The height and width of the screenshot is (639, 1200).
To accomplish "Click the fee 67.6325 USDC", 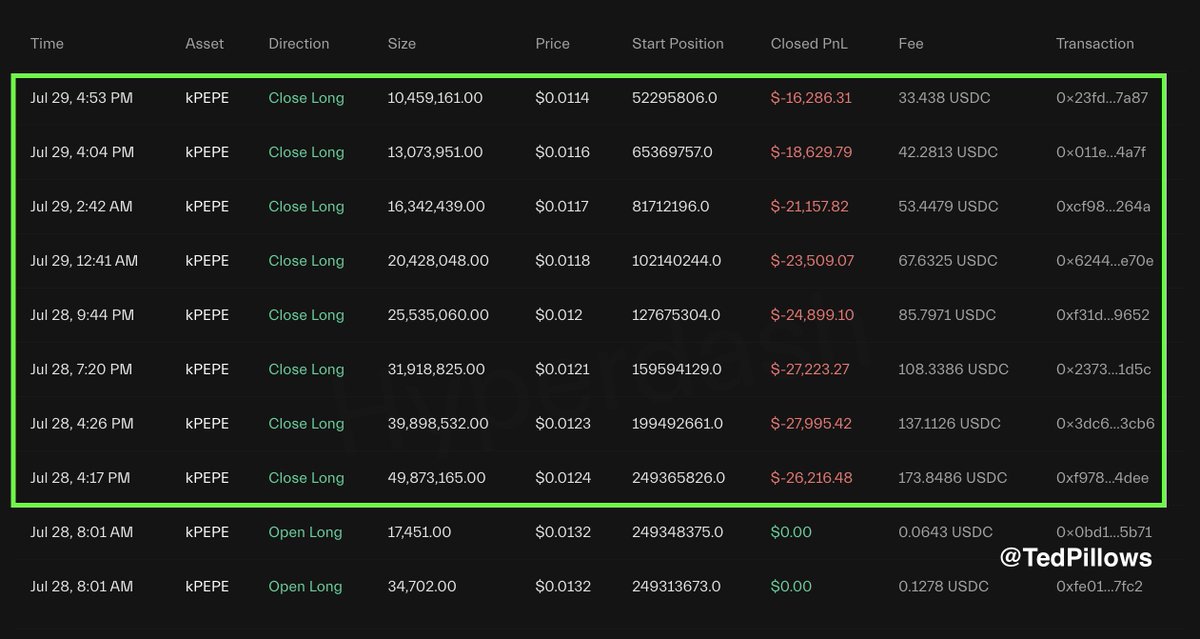I will click(x=948, y=260).
